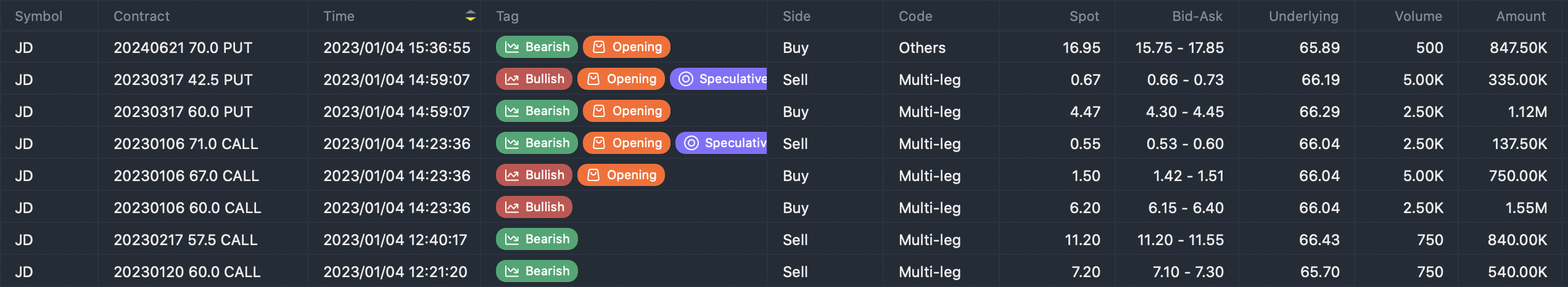Screen dimensions: 1568x287
Task: Sort by the Underlying column header
Action: pos(1303,16)
